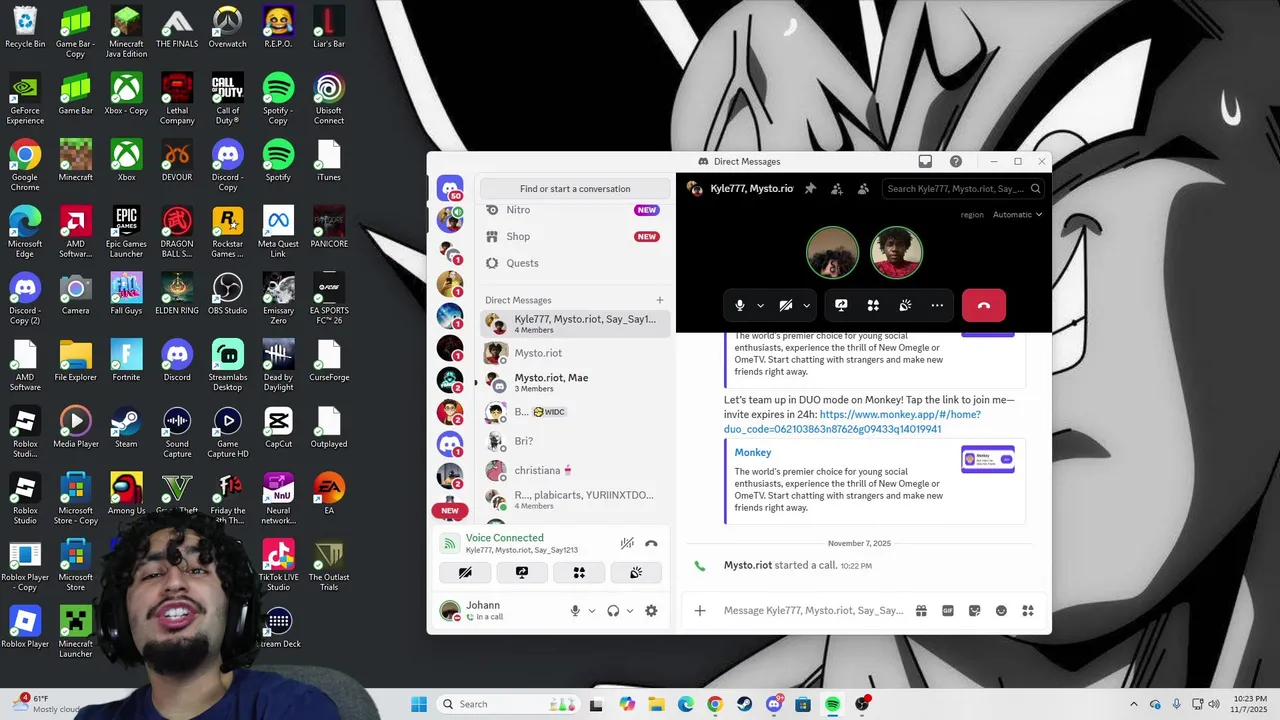The image size is (1280, 720).
Task: Open Bri? direct message
Action: 575,441
